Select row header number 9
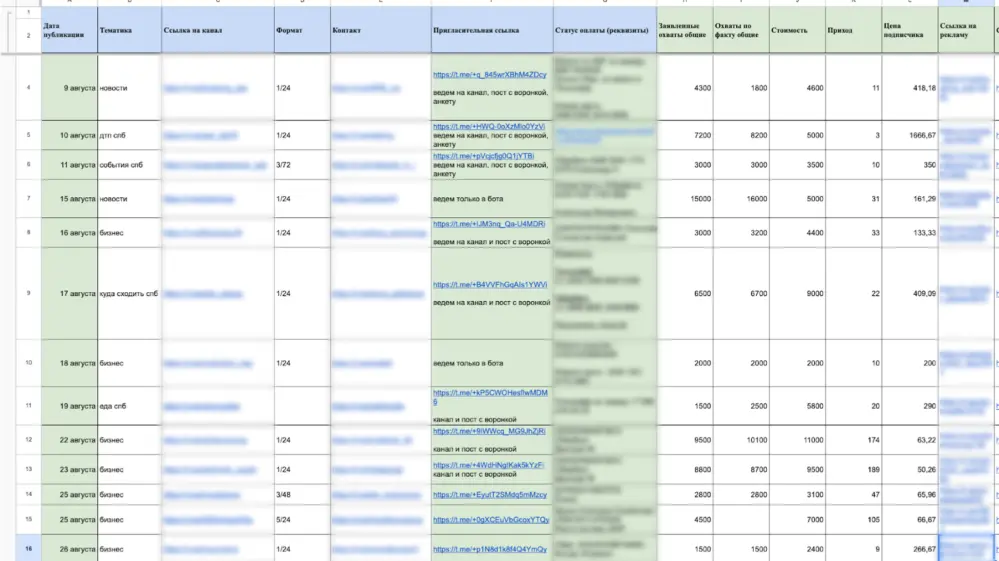This screenshot has height=561, width=999. click(x=28, y=294)
